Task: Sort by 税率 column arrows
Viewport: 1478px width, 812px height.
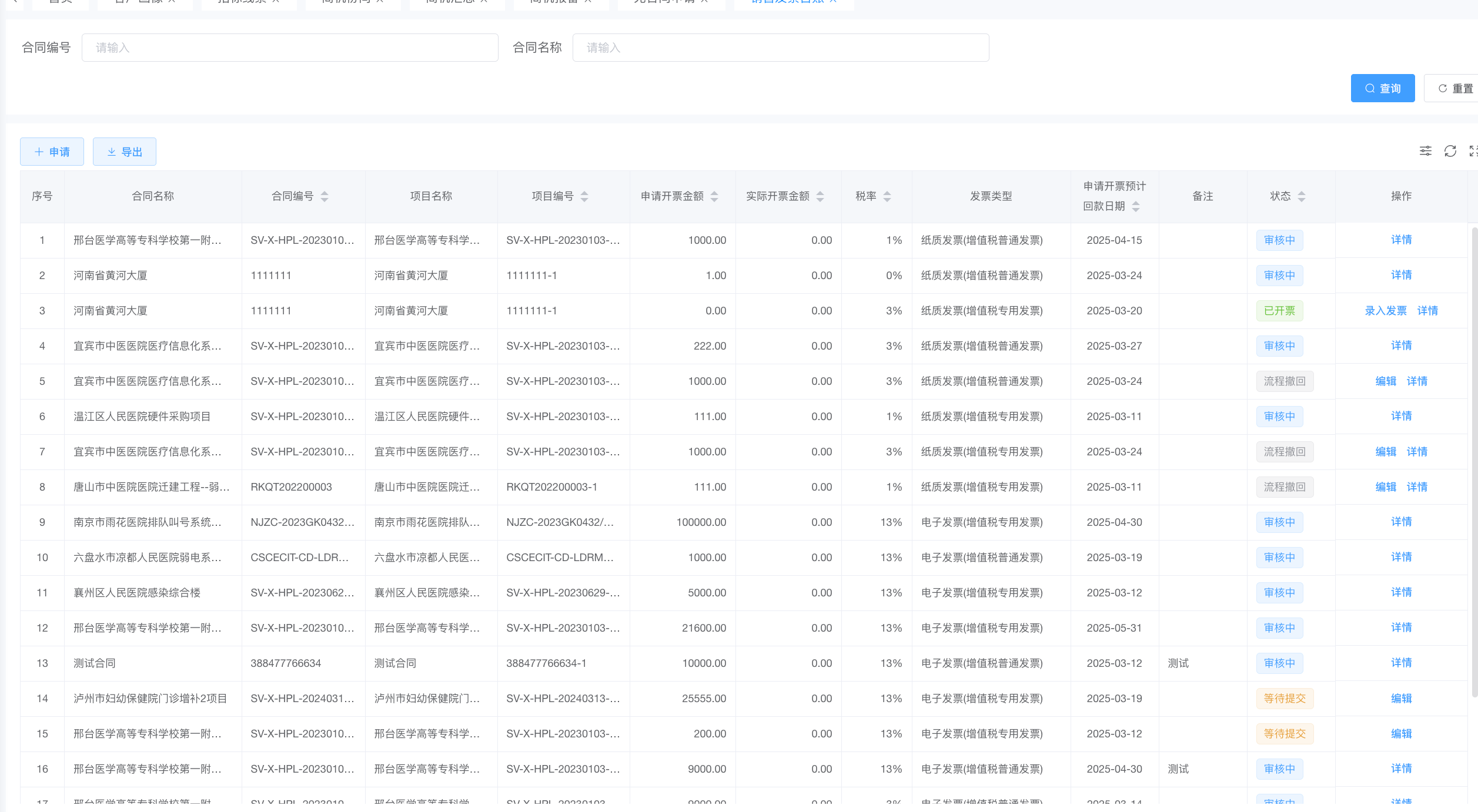Action: point(887,196)
